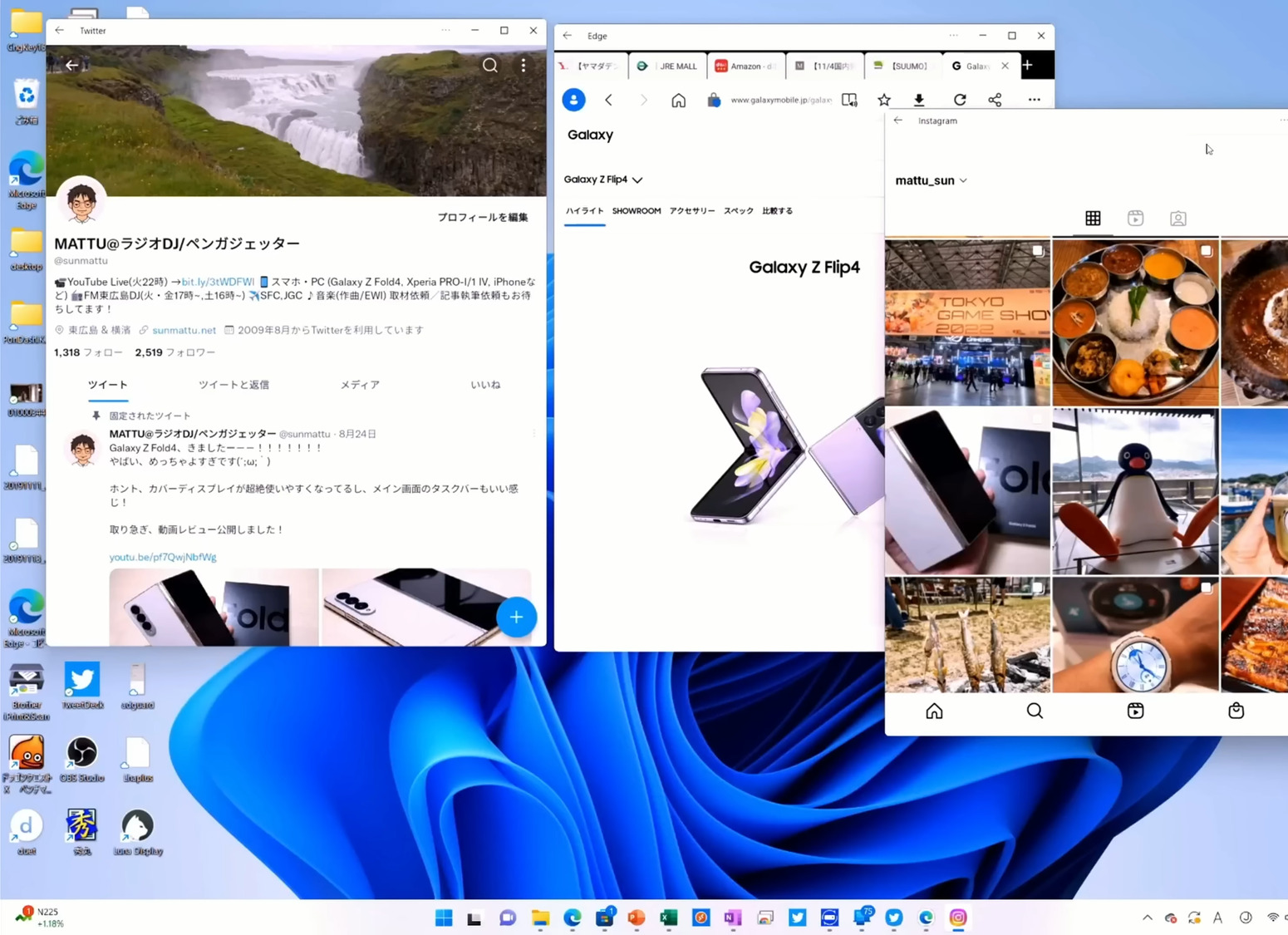Switch to the いいね tab on Twitter
1288x935 pixels.
pos(485,385)
